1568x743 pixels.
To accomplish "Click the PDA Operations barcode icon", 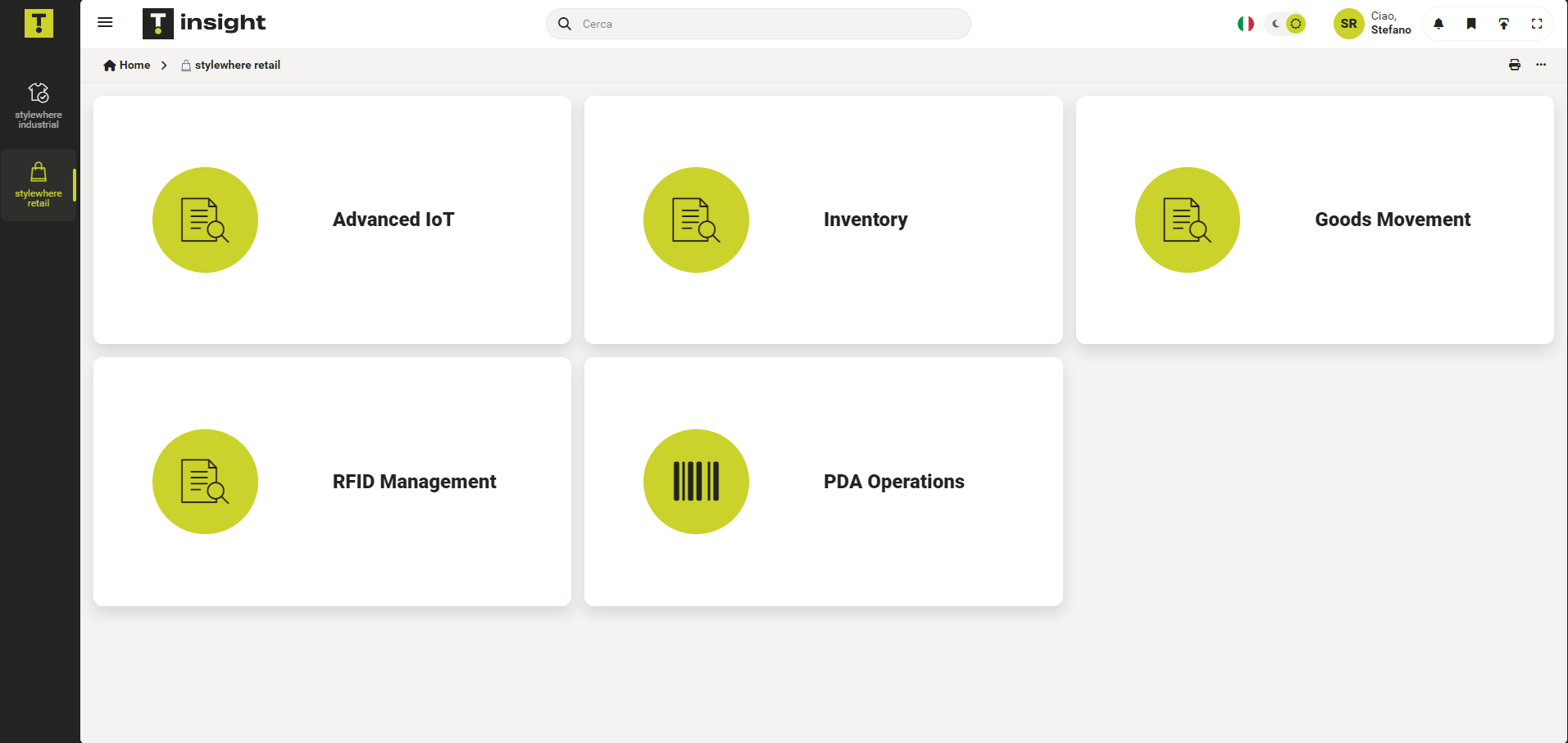I will coord(696,482).
